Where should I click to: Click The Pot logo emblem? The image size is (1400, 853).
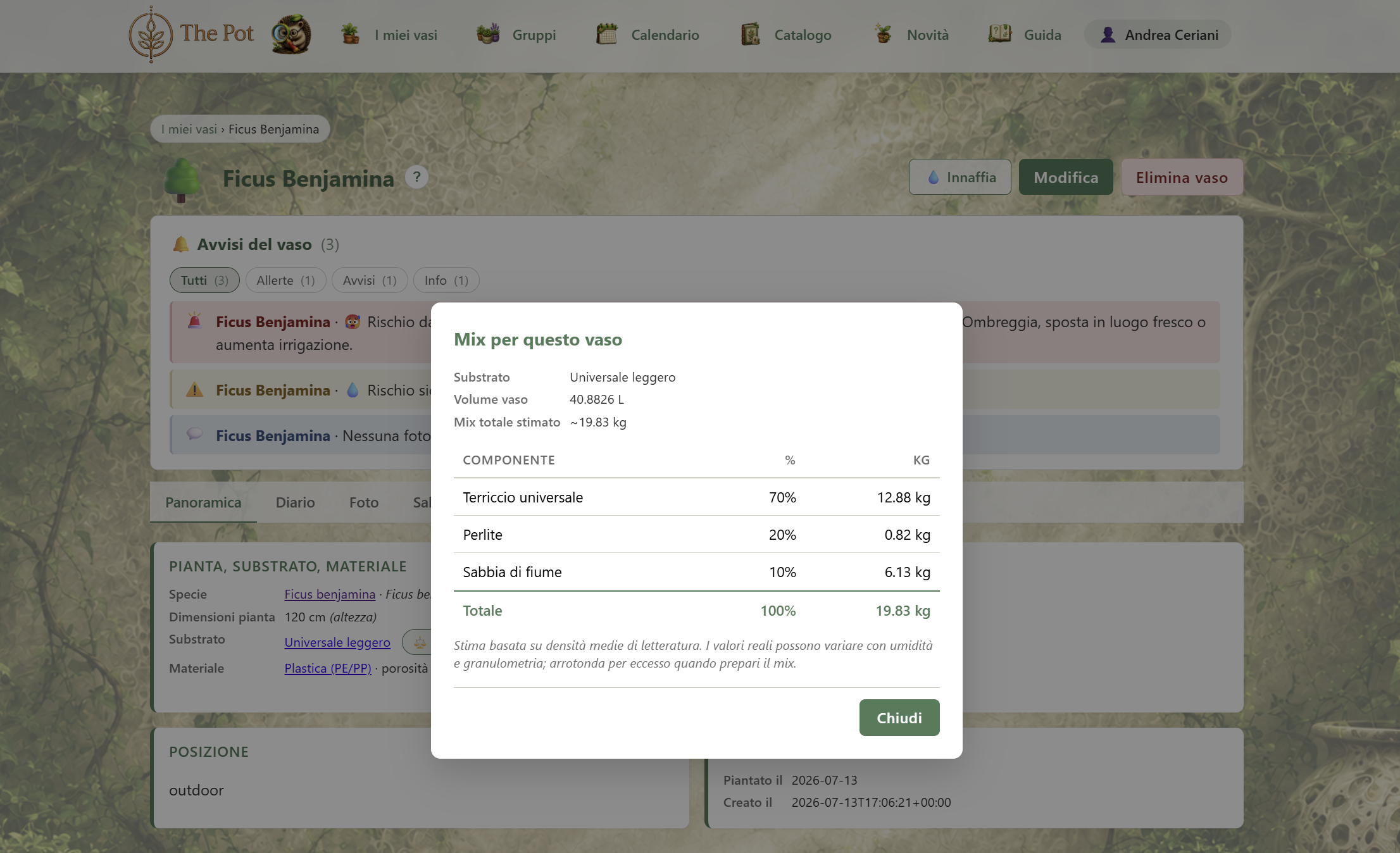coord(150,34)
